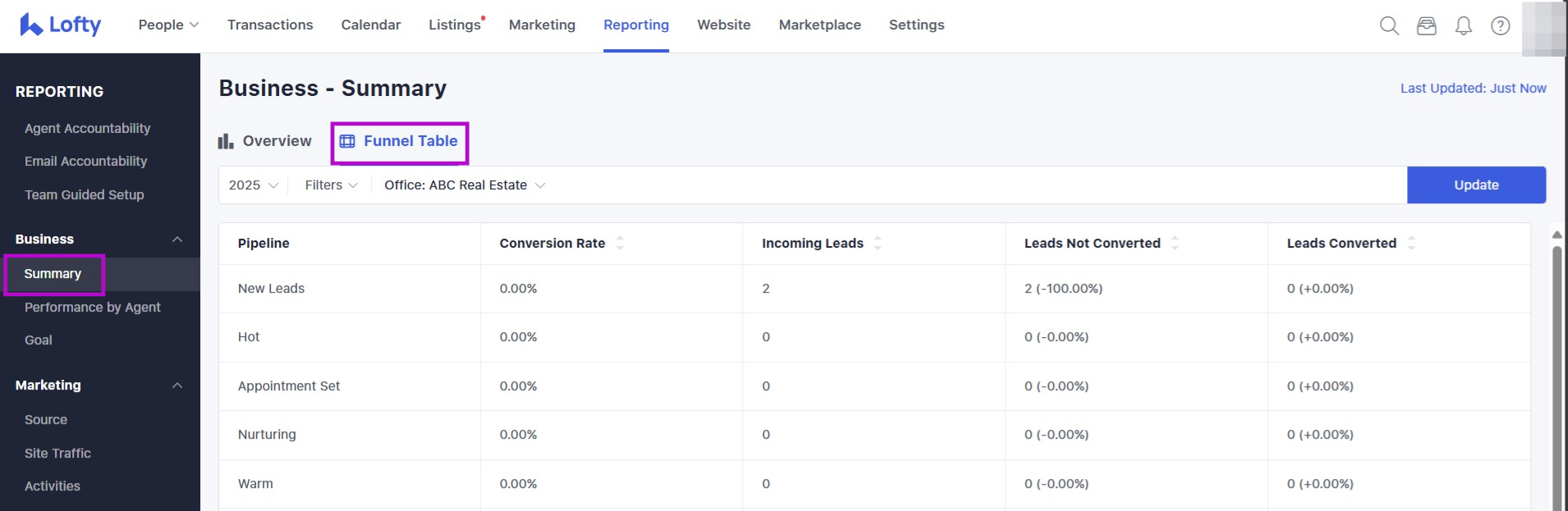Open the 2025 year dropdown

pyautogui.click(x=254, y=185)
